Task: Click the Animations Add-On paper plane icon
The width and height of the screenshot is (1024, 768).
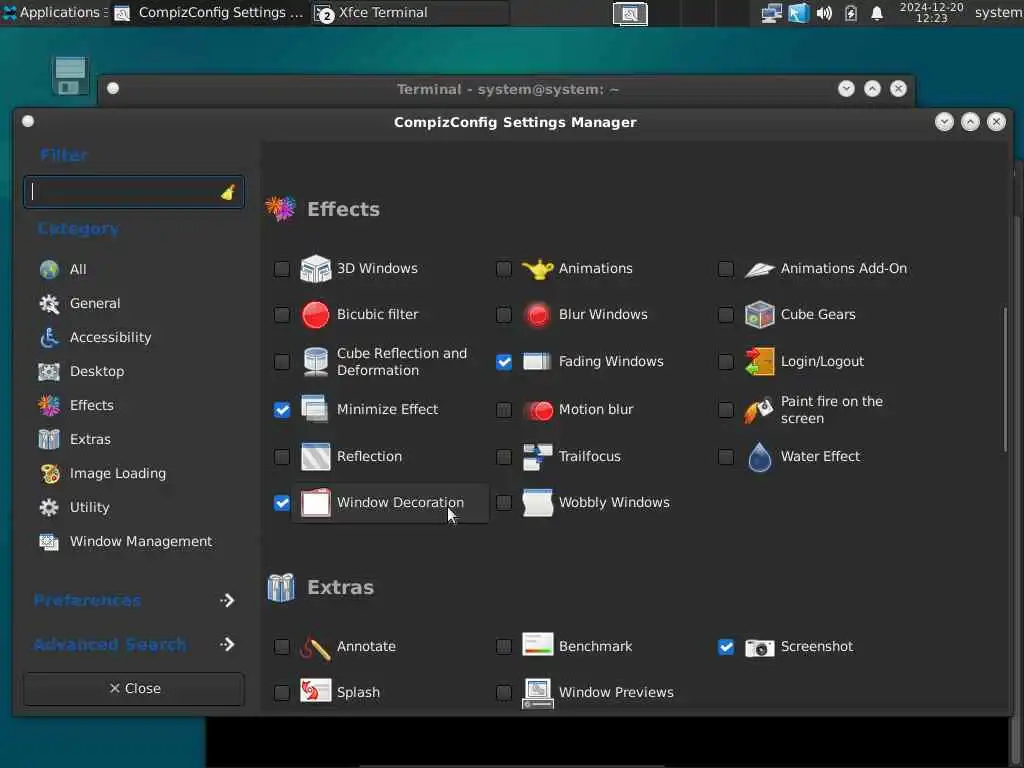Action: 760,268
